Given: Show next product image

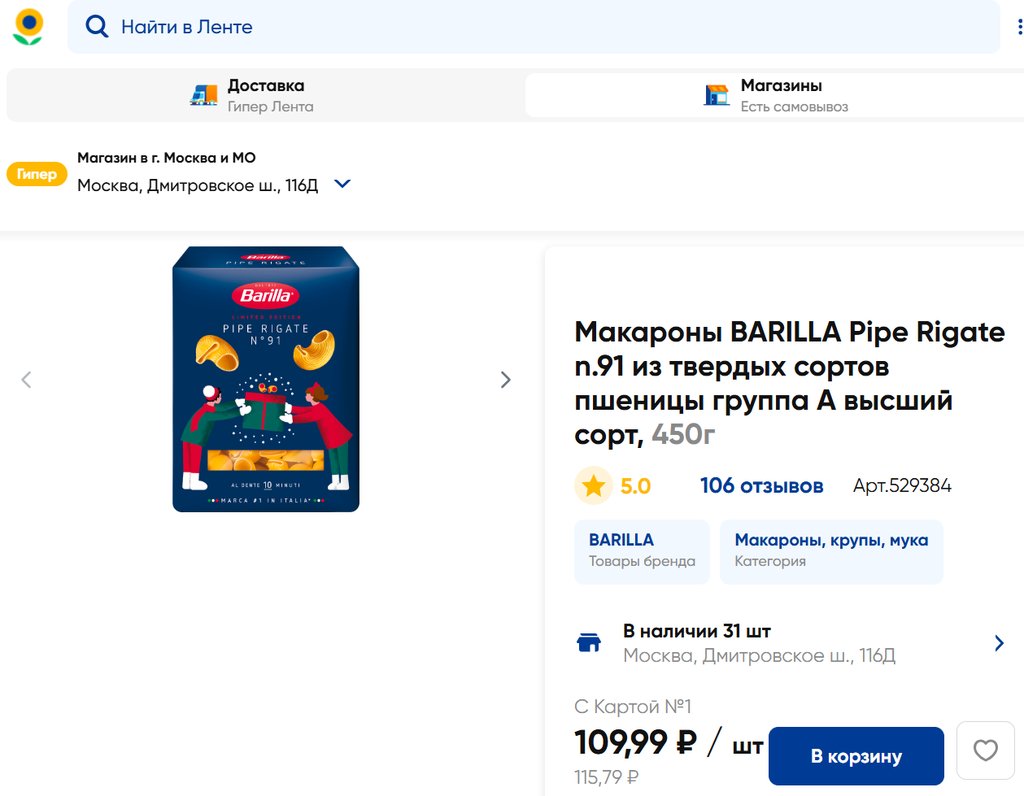Looking at the screenshot, I should pyautogui.click(x=505, y=380).
